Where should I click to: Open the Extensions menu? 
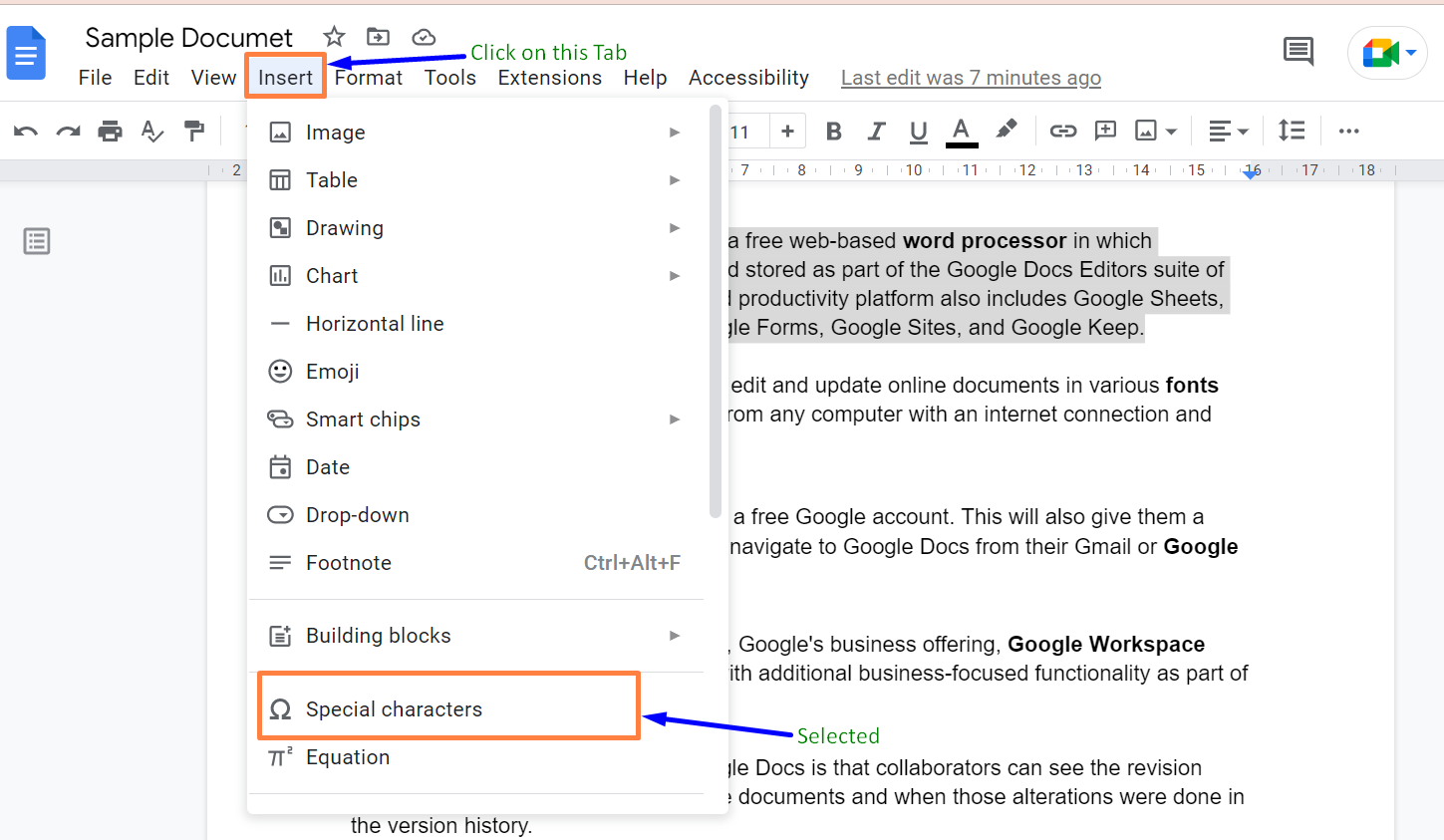coord(550,78)
